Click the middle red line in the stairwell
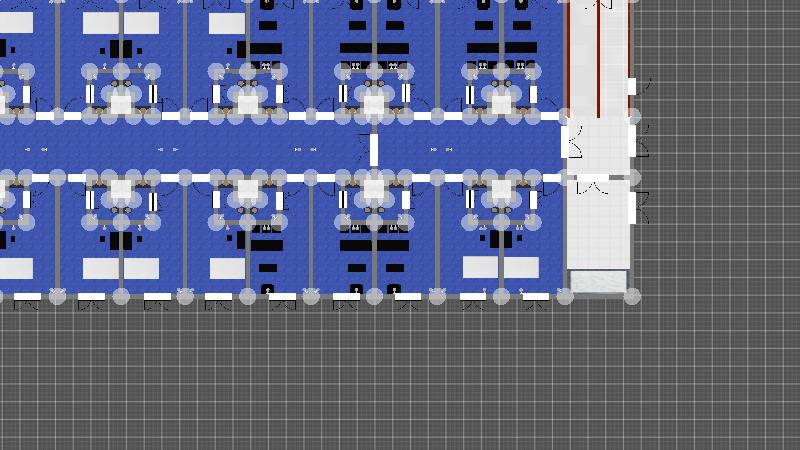The width and height of the screenshot is (800, 450). (598, 55)
